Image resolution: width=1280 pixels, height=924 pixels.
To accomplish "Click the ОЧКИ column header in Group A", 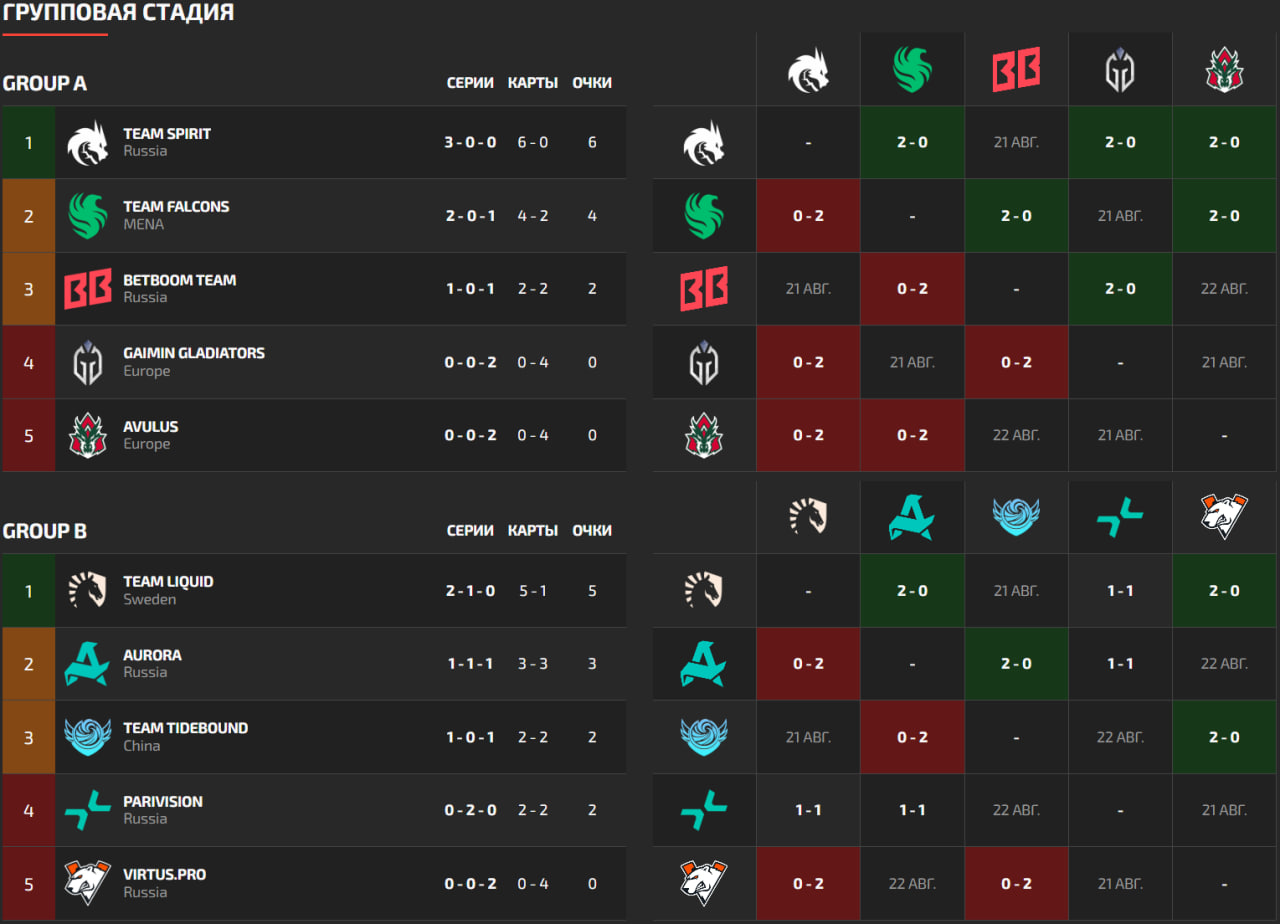I will tap(592, 83).
